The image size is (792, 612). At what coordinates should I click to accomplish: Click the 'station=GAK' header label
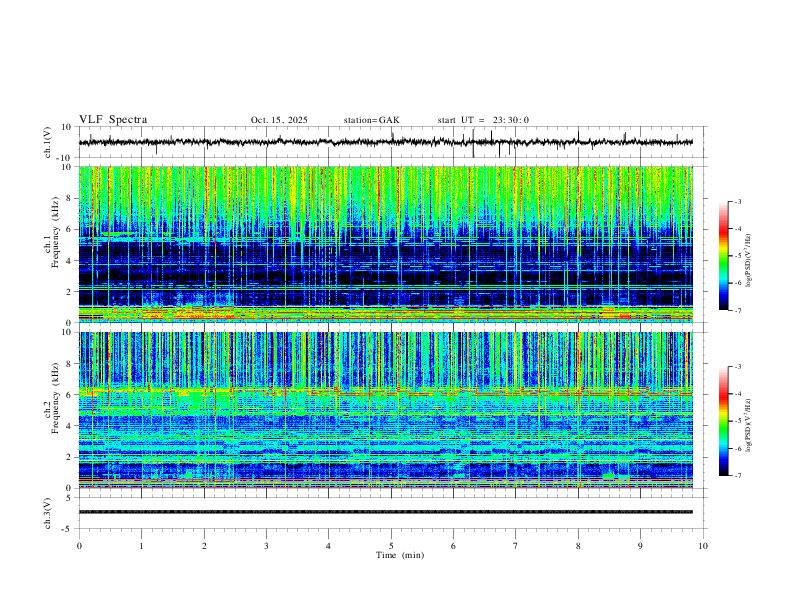point(371,120)
